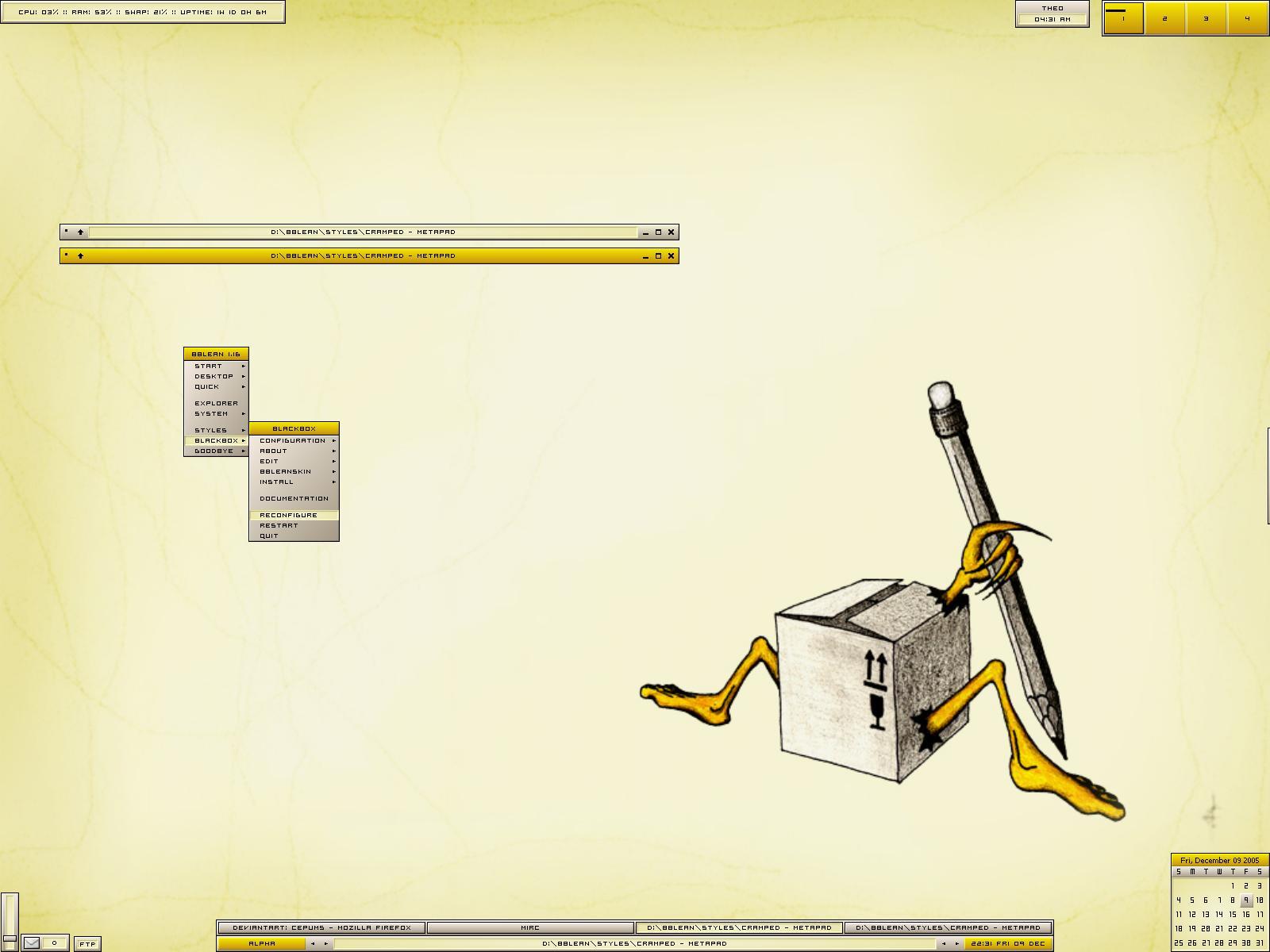Open the Install menu entry
Viewport: 1270px width, 952px height.
click(x=294, y=482)
